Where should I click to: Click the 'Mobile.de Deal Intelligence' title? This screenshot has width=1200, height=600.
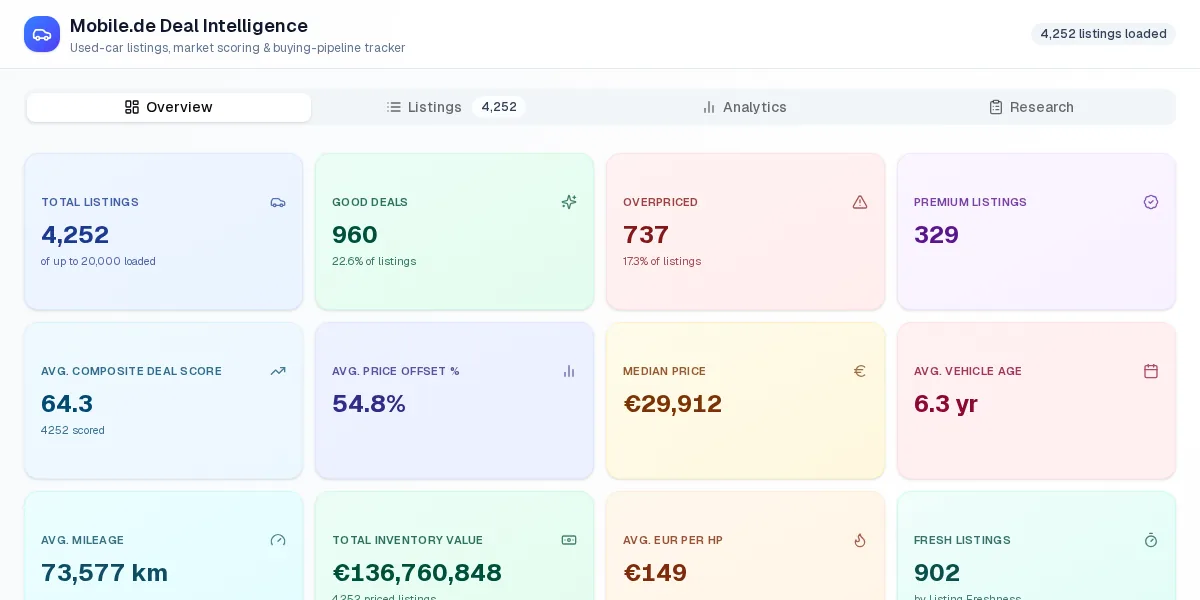point(189,26)
